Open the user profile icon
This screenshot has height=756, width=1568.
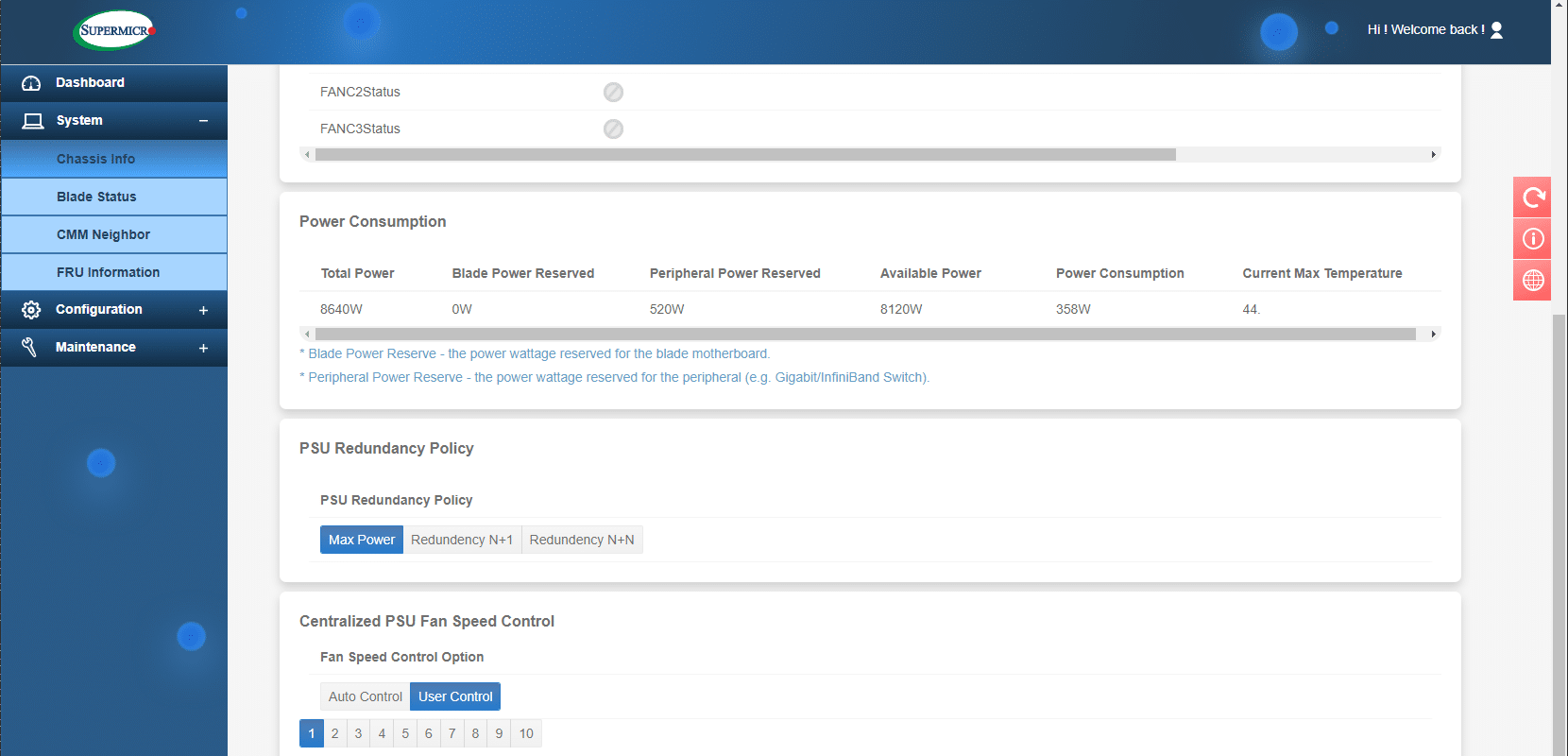click(1496, 30)
